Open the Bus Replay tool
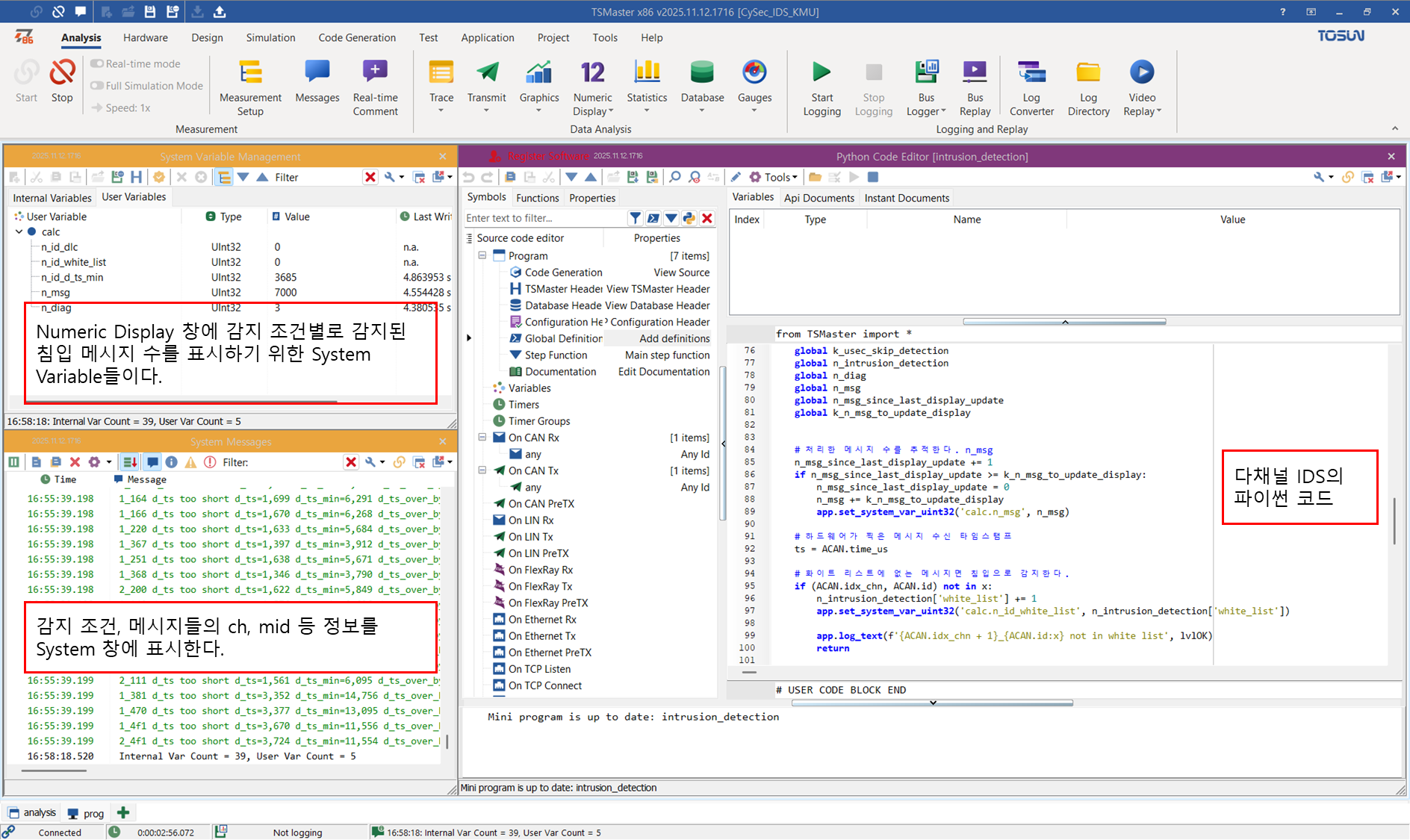The height and width of the screenshot is (840, 1410). (975, 88)
